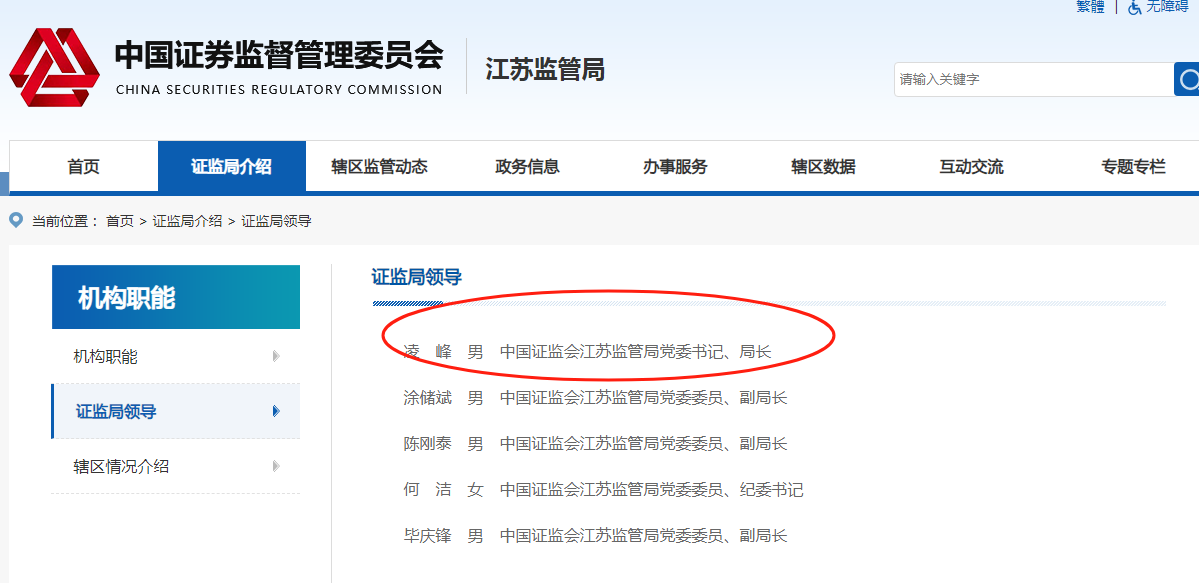This screenshot has width=1199, height=583.
Task: Click the accessibility wheelchair icon
Action: (1135, 7)
